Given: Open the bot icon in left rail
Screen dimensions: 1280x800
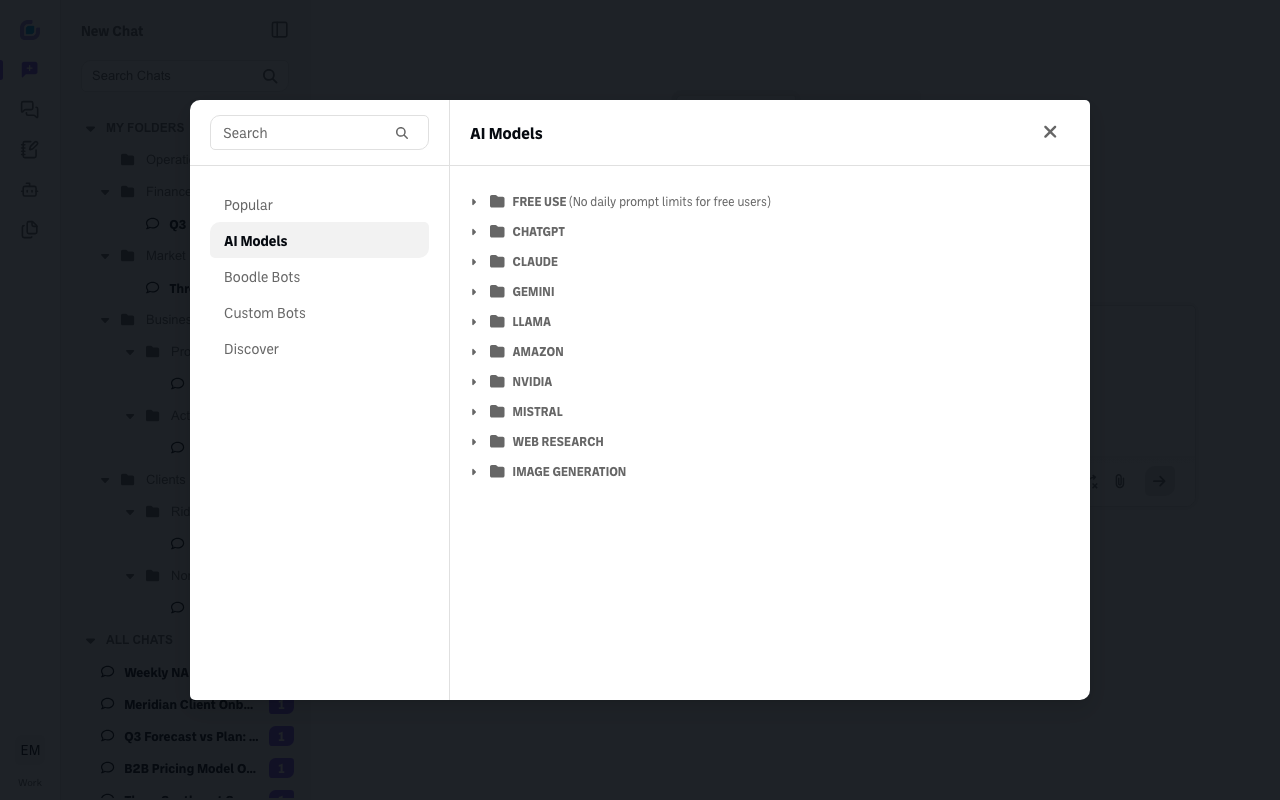Looking at the screenshot, I should point(30,190).
